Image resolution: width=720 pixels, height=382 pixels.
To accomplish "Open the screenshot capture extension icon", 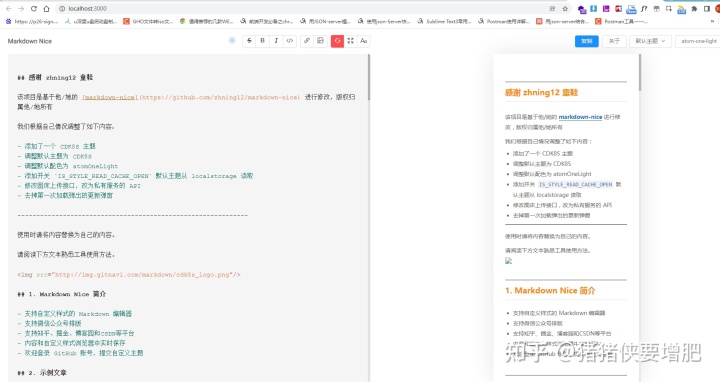I will coord(669,9).
